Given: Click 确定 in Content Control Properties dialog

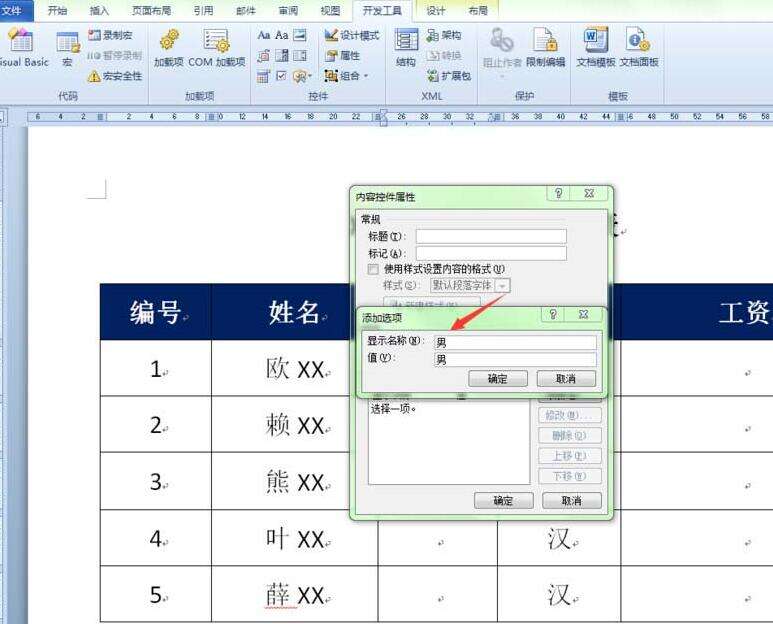Looking at the screenshot, I should click(503, 501).
